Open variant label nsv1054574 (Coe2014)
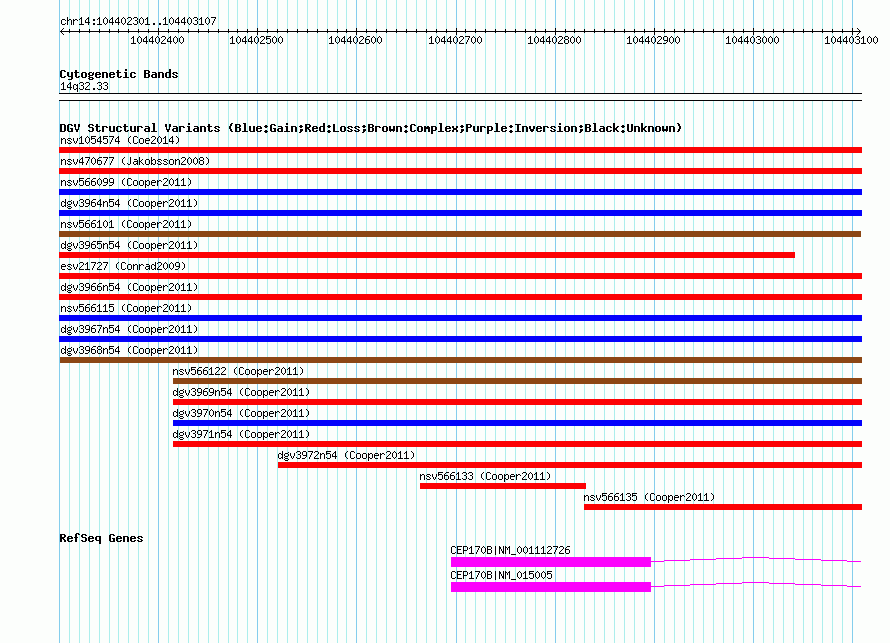The width and height of the screenshot is (890, 643). pyautogui.click(x=120, y=140)
